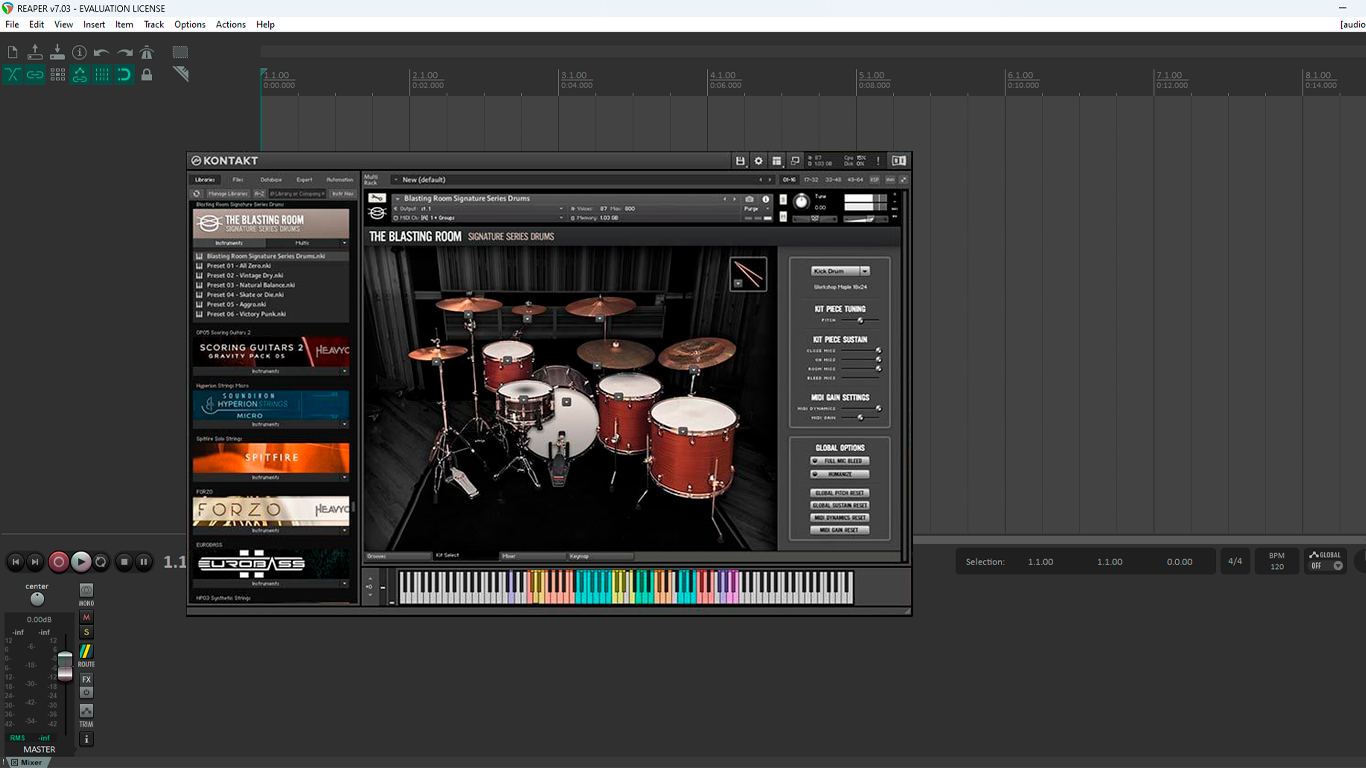Redo the last action in REAPER
The image size is (1366, 768).
[124, 52]
